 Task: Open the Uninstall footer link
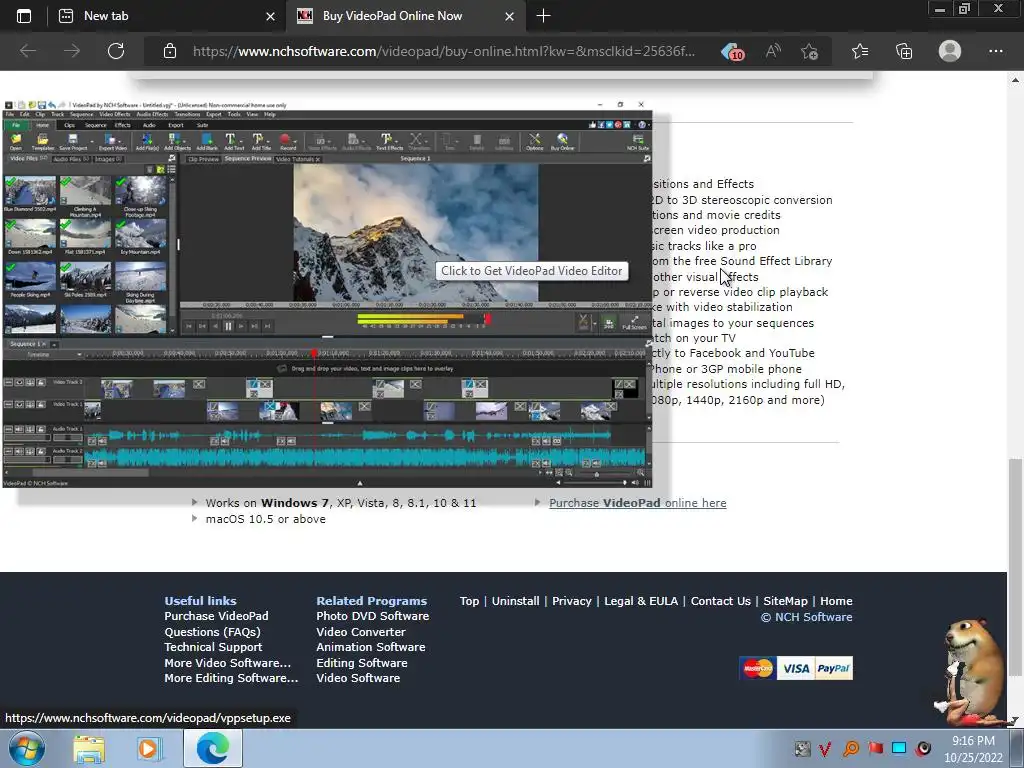coord(515,601)
